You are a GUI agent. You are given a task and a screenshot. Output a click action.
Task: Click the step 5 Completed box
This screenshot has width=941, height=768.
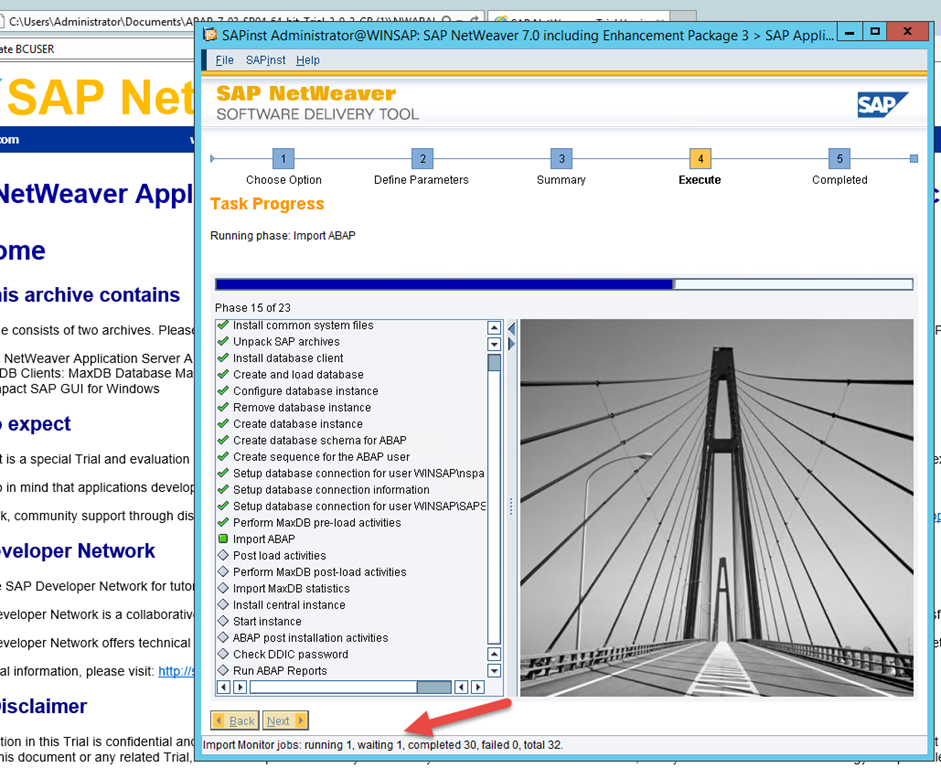[x=839, y=159]
